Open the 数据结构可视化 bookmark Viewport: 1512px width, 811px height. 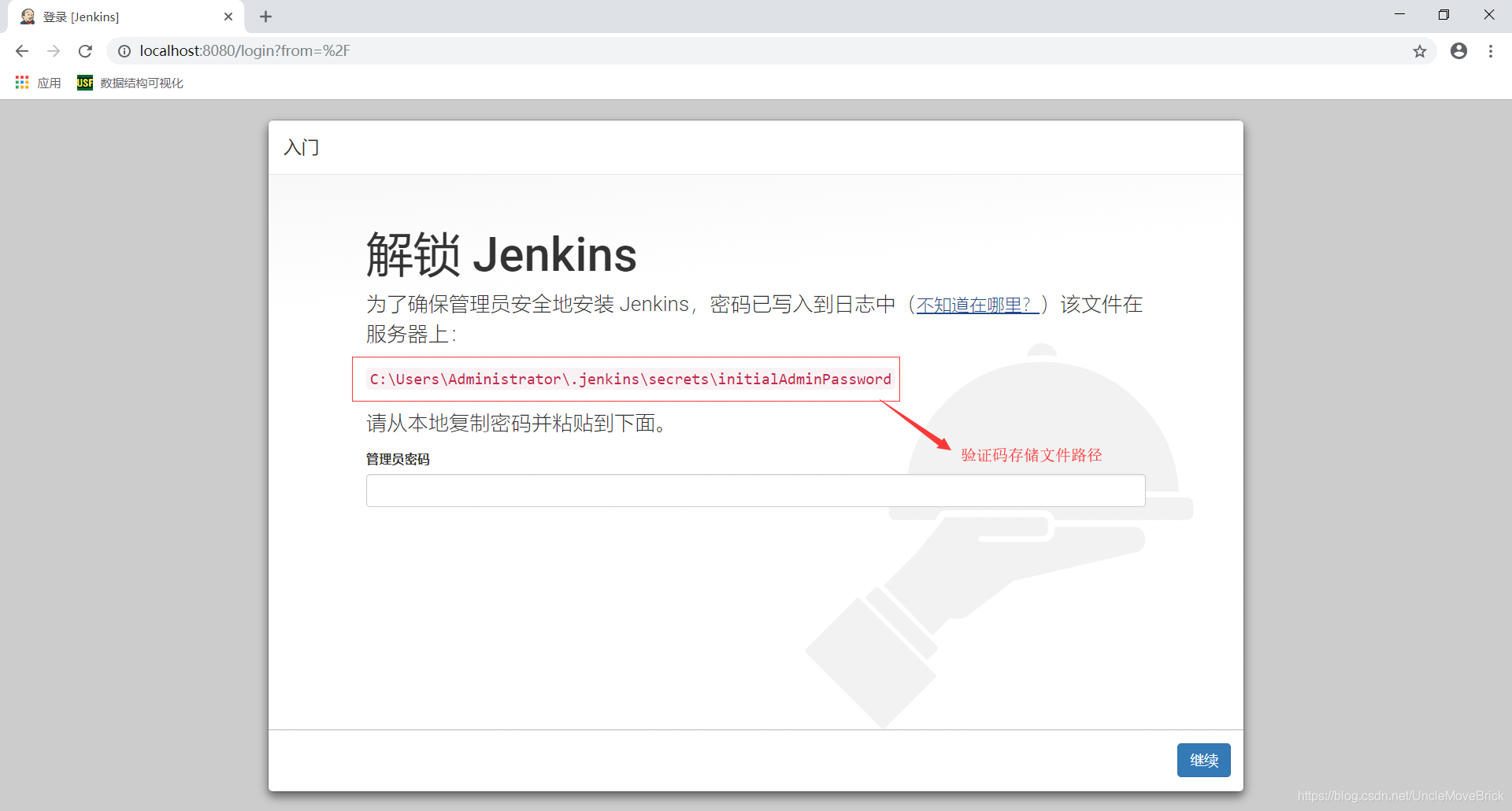(x=130, y=83)
